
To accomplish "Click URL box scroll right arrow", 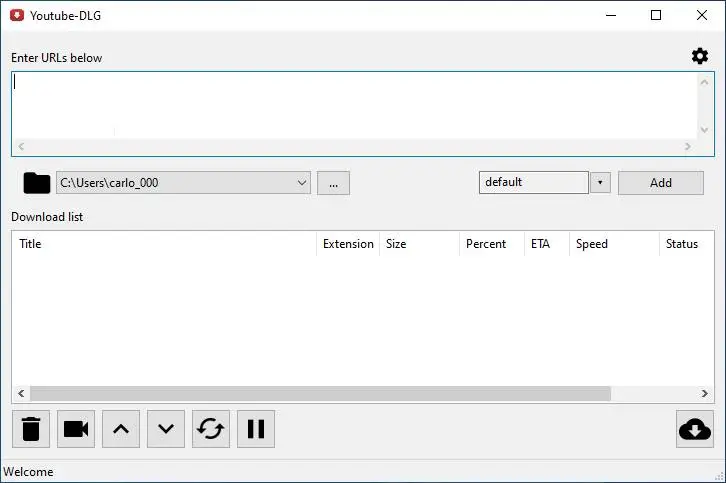I will 688,146.
